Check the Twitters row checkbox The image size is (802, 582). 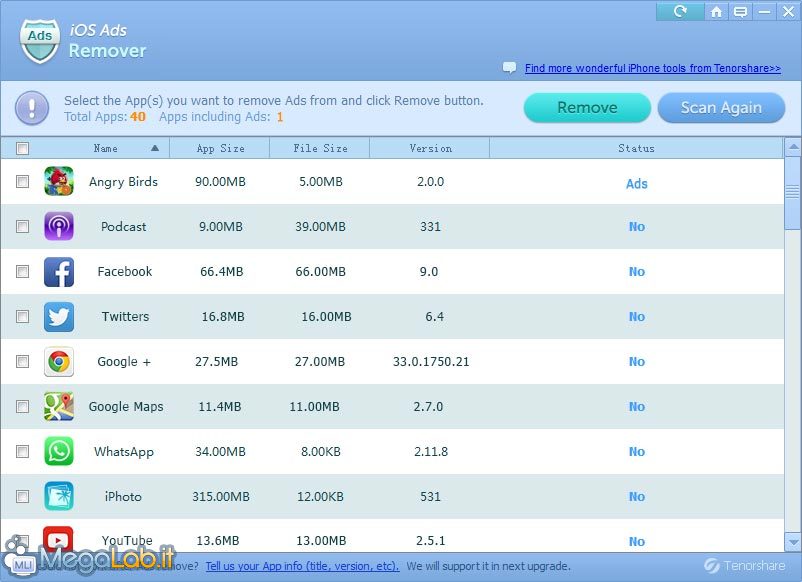coord(23,316)
